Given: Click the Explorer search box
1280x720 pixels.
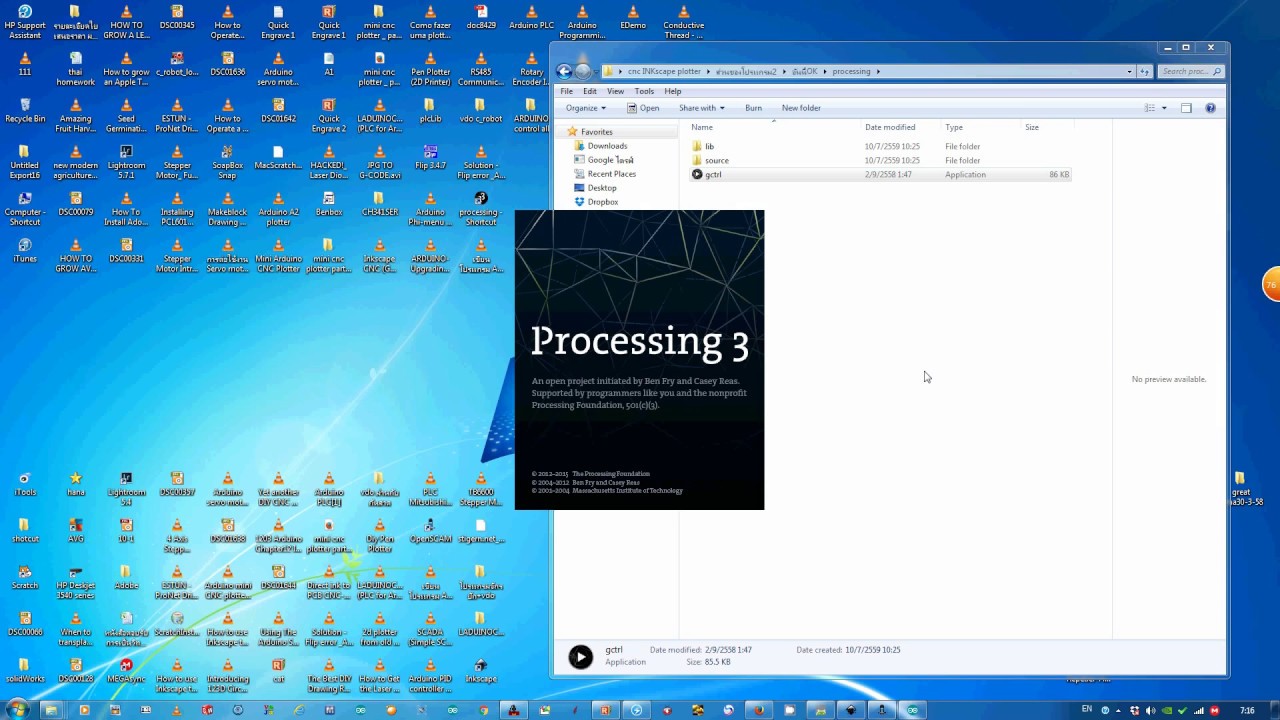Looking at the screenshot, I should click(x=1189, y=71).
